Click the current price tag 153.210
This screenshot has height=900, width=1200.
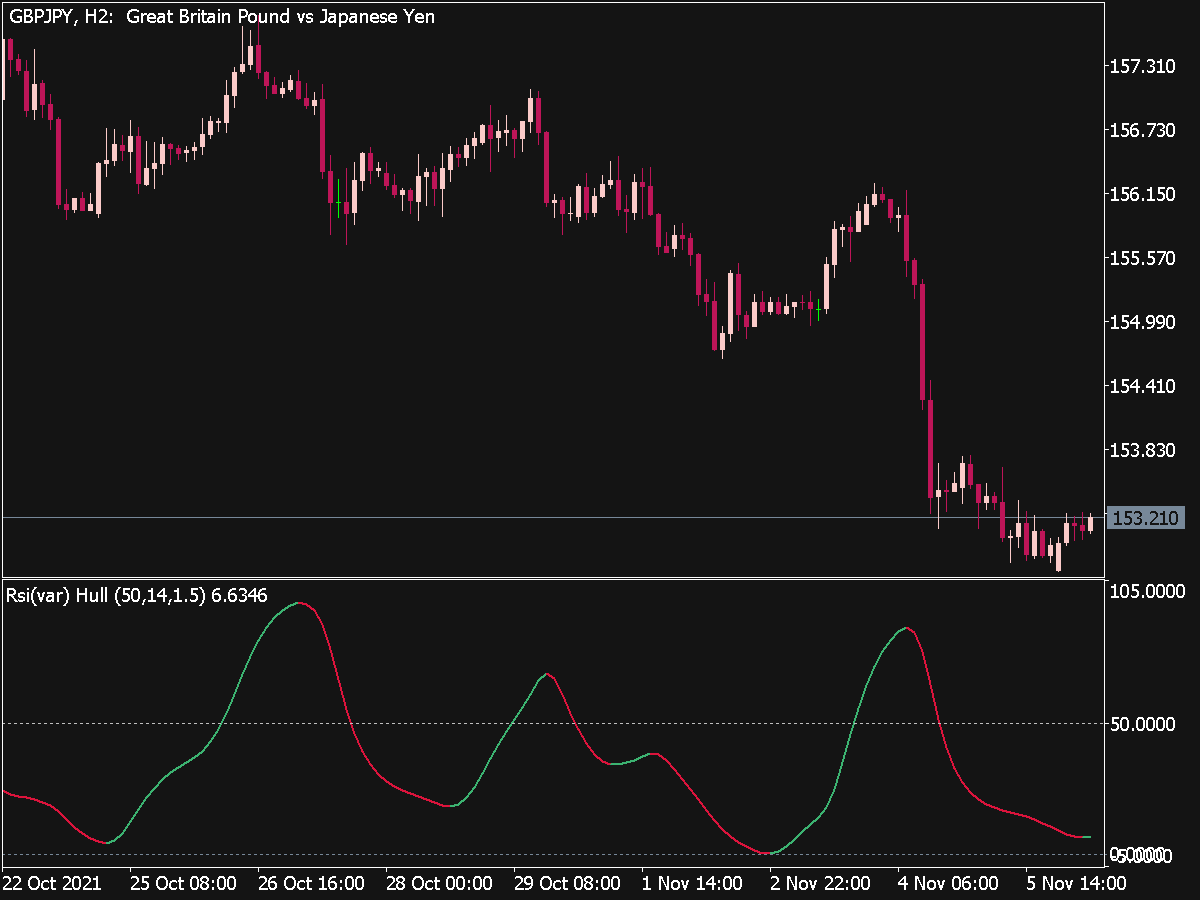1147,518
